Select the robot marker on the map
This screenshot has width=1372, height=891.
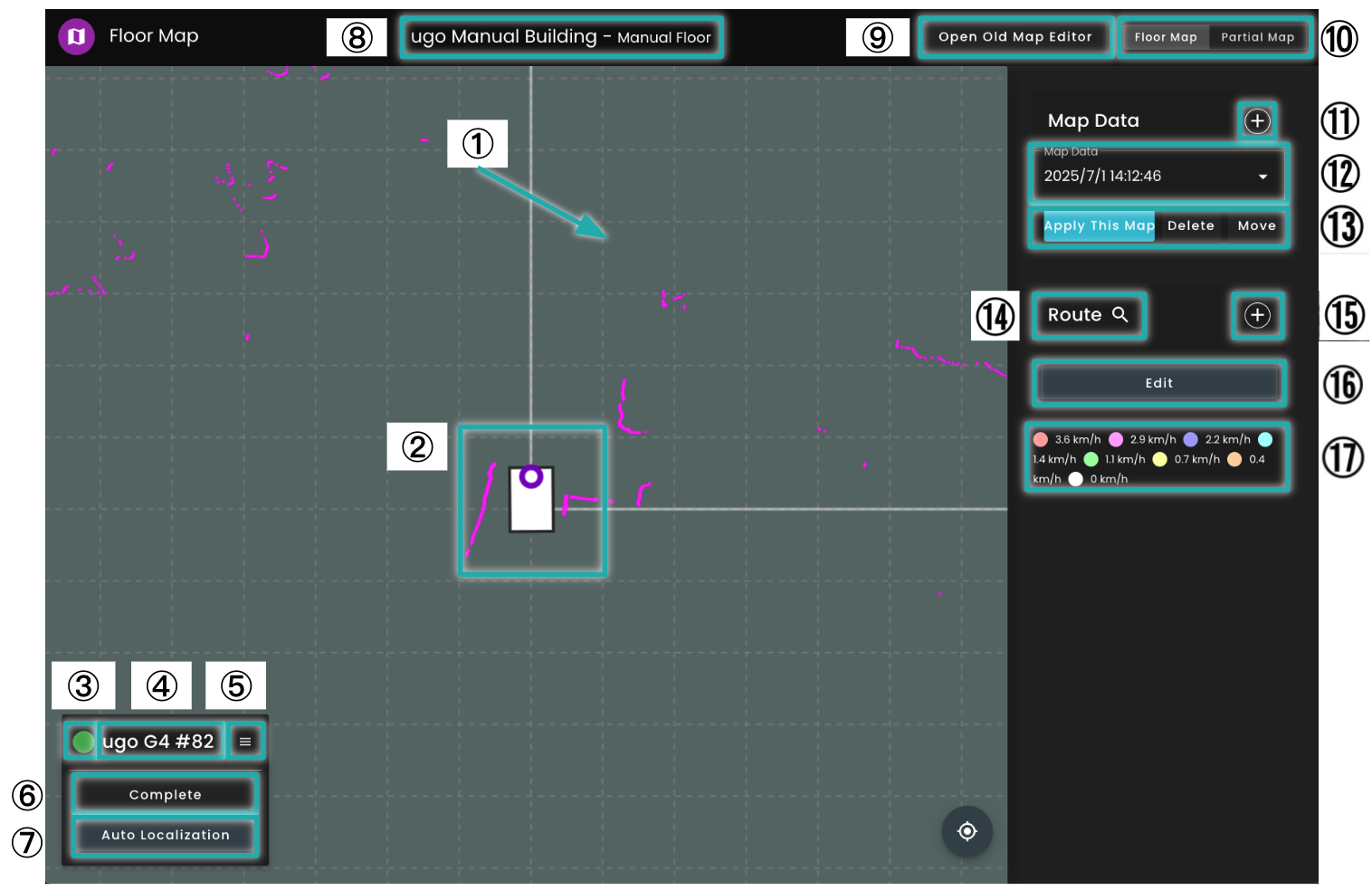(x=532, y=500)
